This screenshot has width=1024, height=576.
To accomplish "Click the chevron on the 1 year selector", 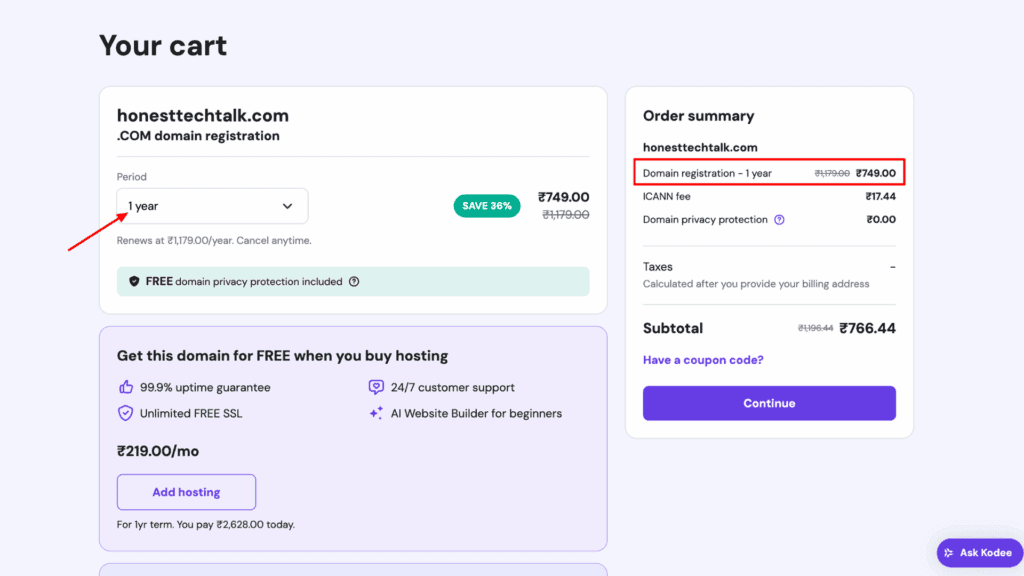I will coord(290,205).
